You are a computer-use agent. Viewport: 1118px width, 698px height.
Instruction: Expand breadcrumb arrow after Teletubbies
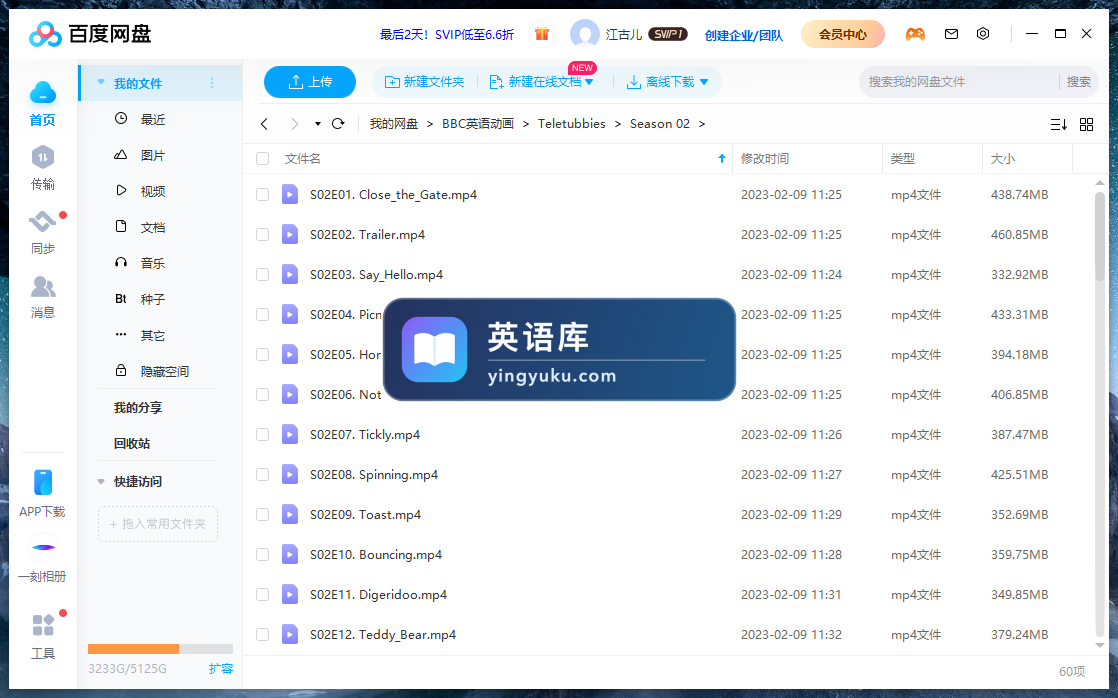[617, 124]
